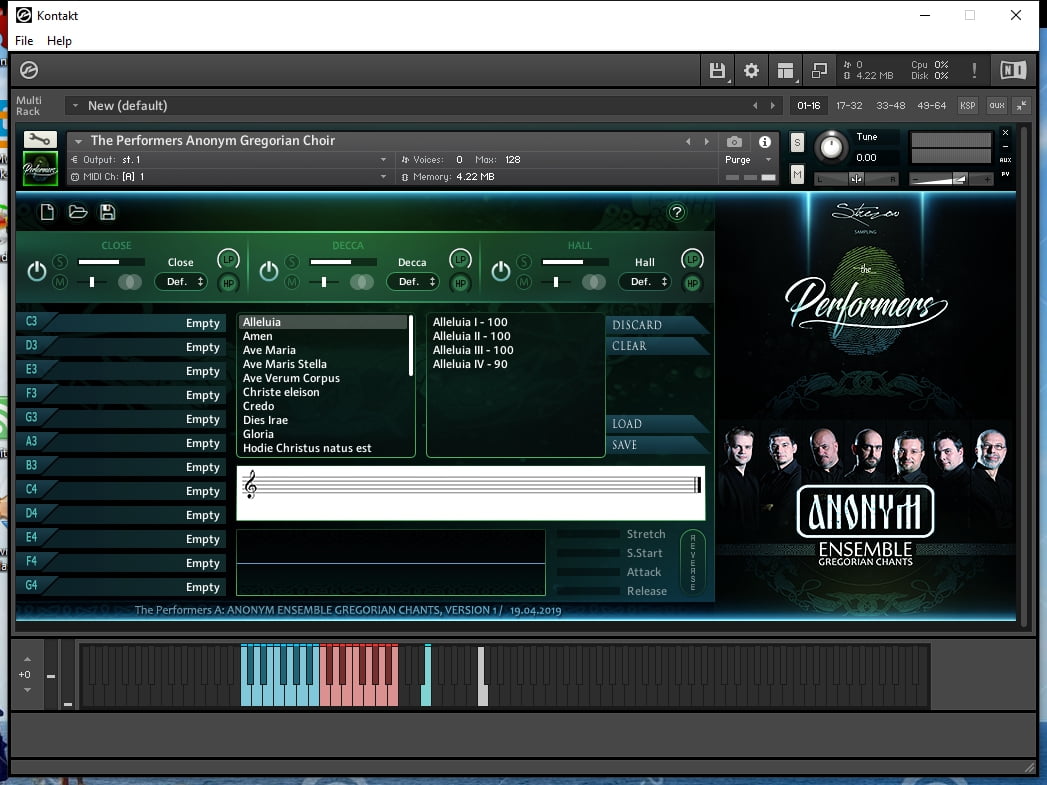Screen dimensions: 1047x785
Task: Click the CLEAR button
Action: tap(658, 346)
